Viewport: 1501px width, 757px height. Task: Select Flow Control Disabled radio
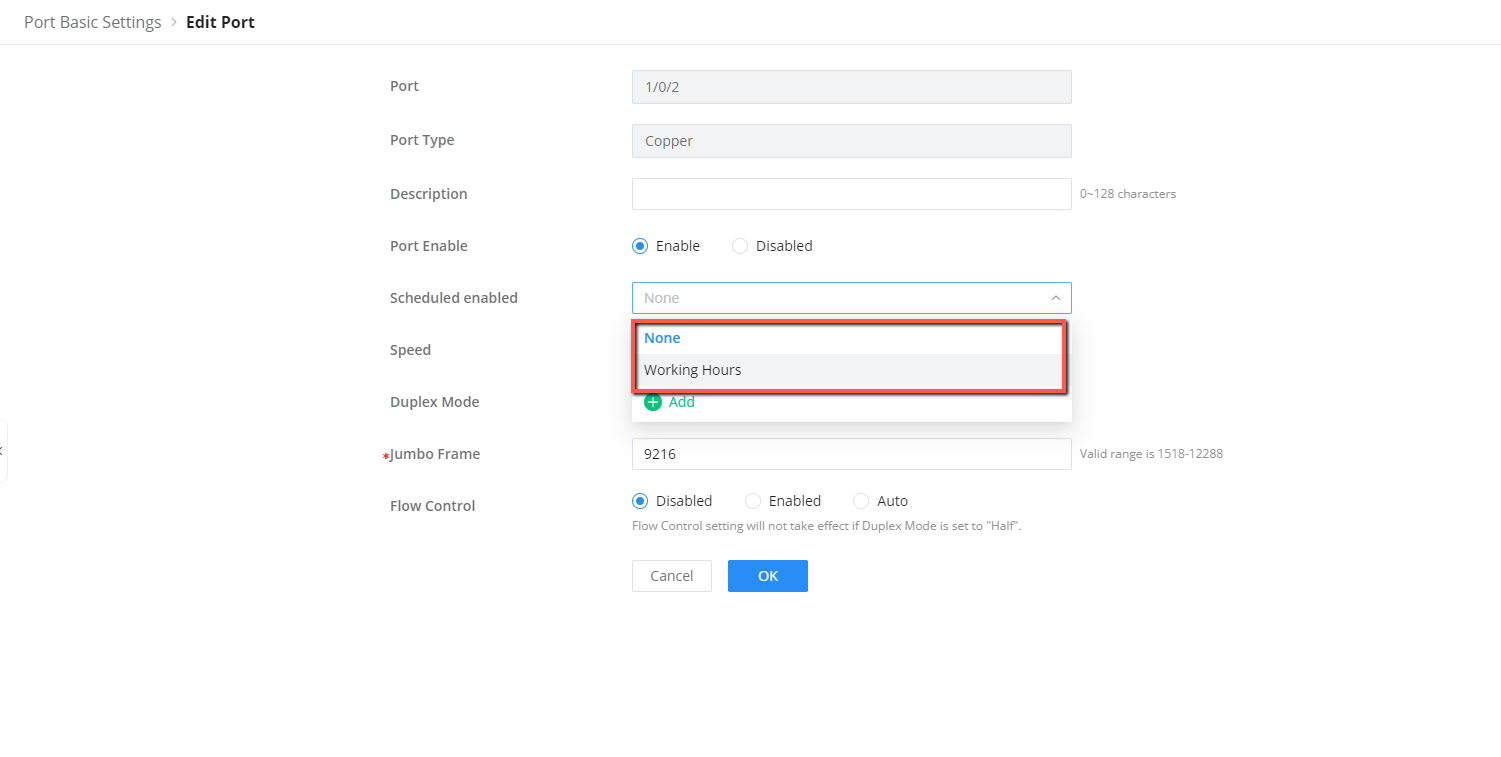[640, 501]
